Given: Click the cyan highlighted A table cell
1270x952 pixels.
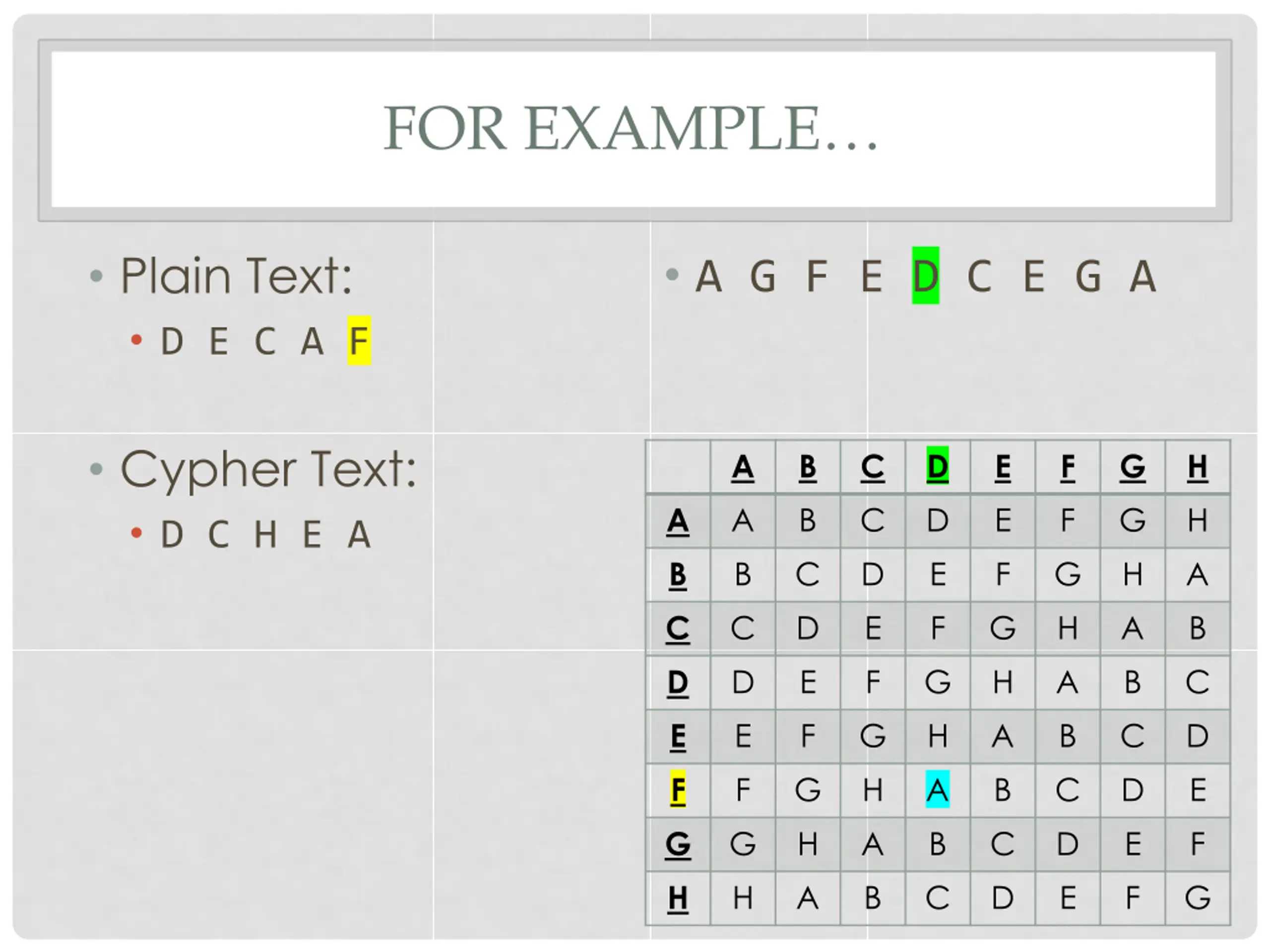Looking at the screenshot, I should coord(937,789).
